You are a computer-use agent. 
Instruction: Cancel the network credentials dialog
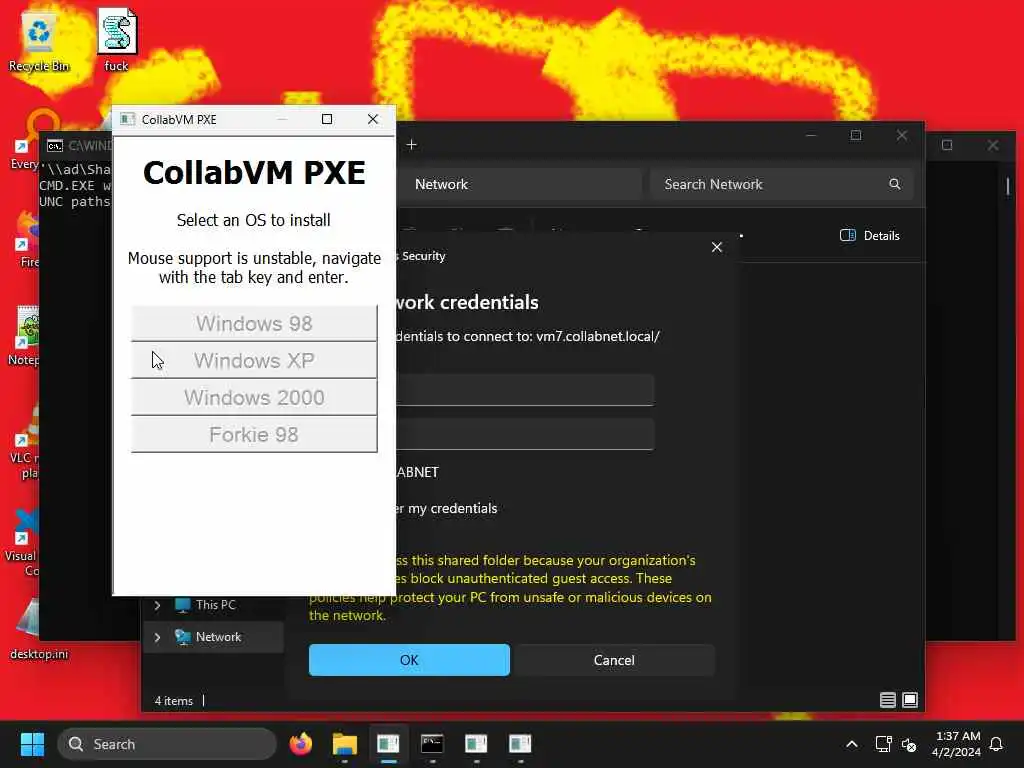click(614, 660)
